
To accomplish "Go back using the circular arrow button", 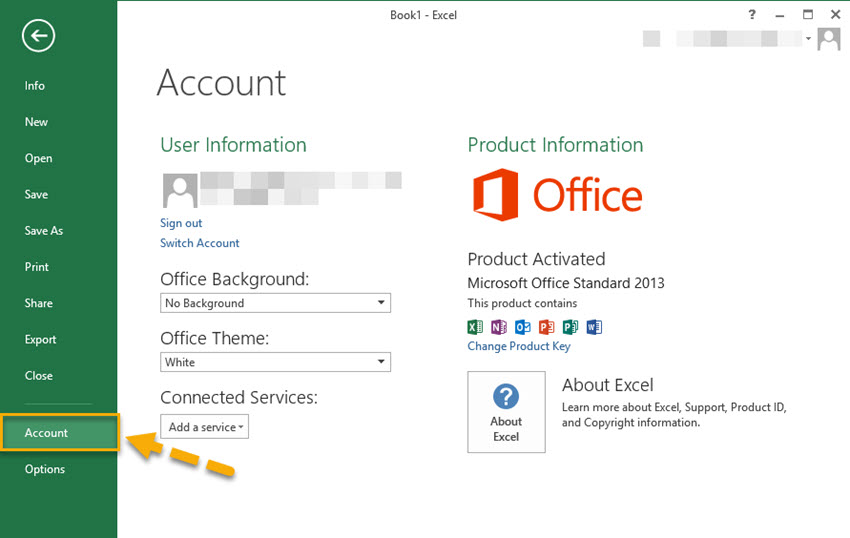I will [38, 36].
